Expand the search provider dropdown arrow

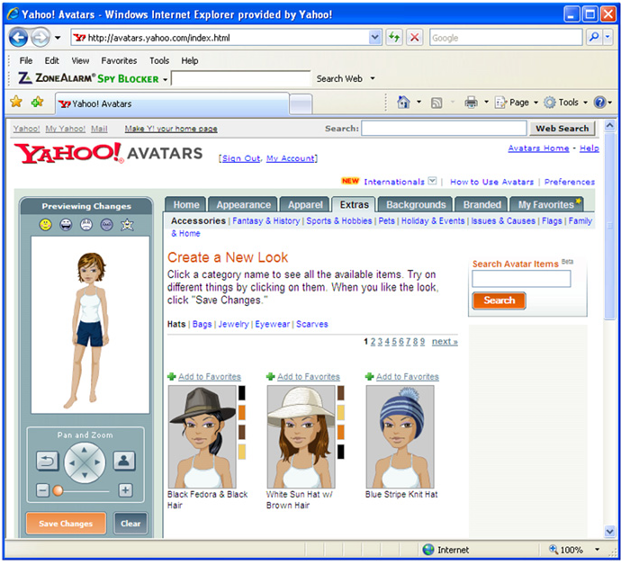(608, 37)
